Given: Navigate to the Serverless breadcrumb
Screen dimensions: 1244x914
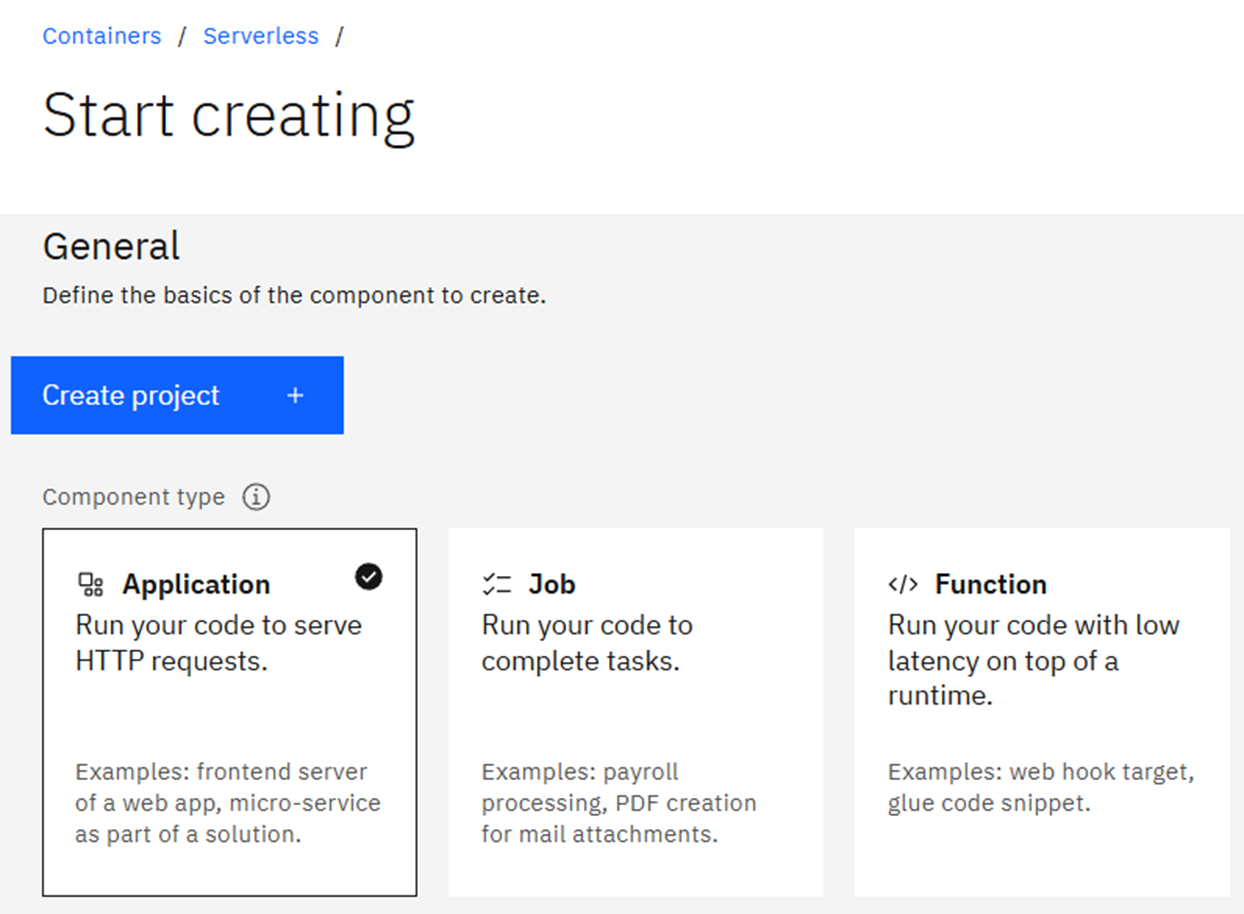Looking at the screenshot, I should [x=261, y=36].
